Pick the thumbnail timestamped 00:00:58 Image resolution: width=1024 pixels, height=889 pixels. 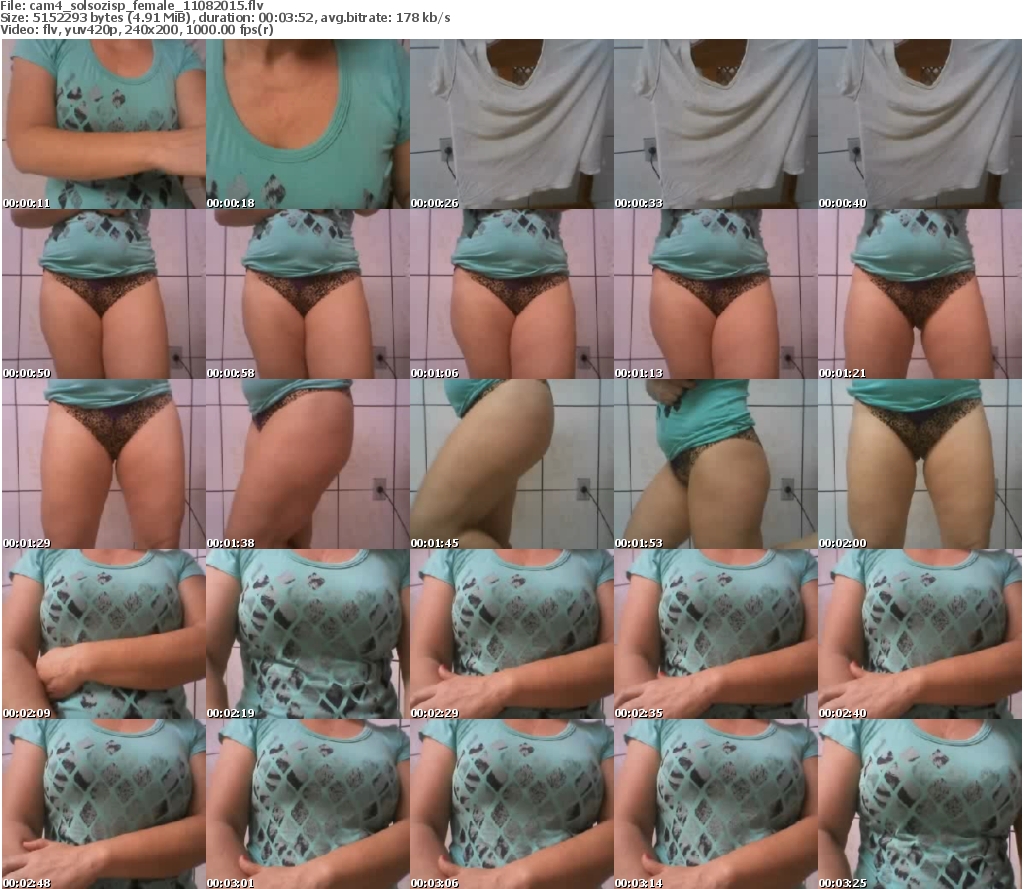coord(308,294)
